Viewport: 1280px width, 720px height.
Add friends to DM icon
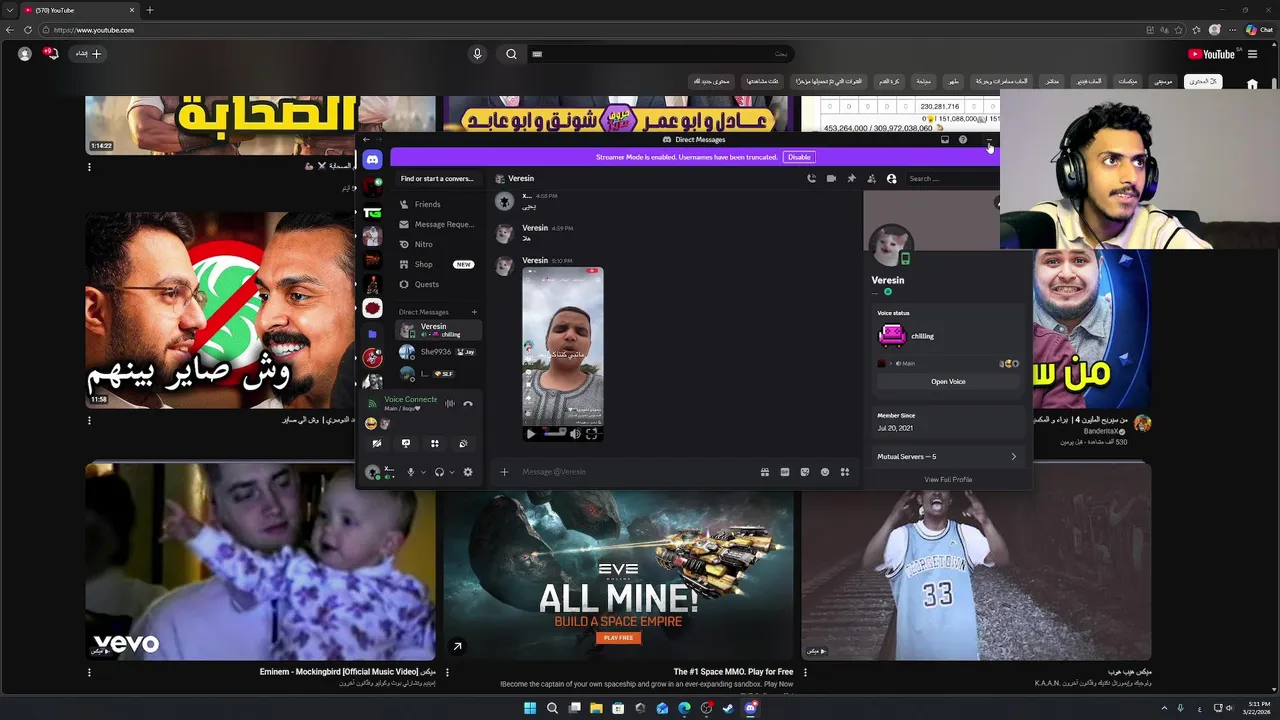871,179
